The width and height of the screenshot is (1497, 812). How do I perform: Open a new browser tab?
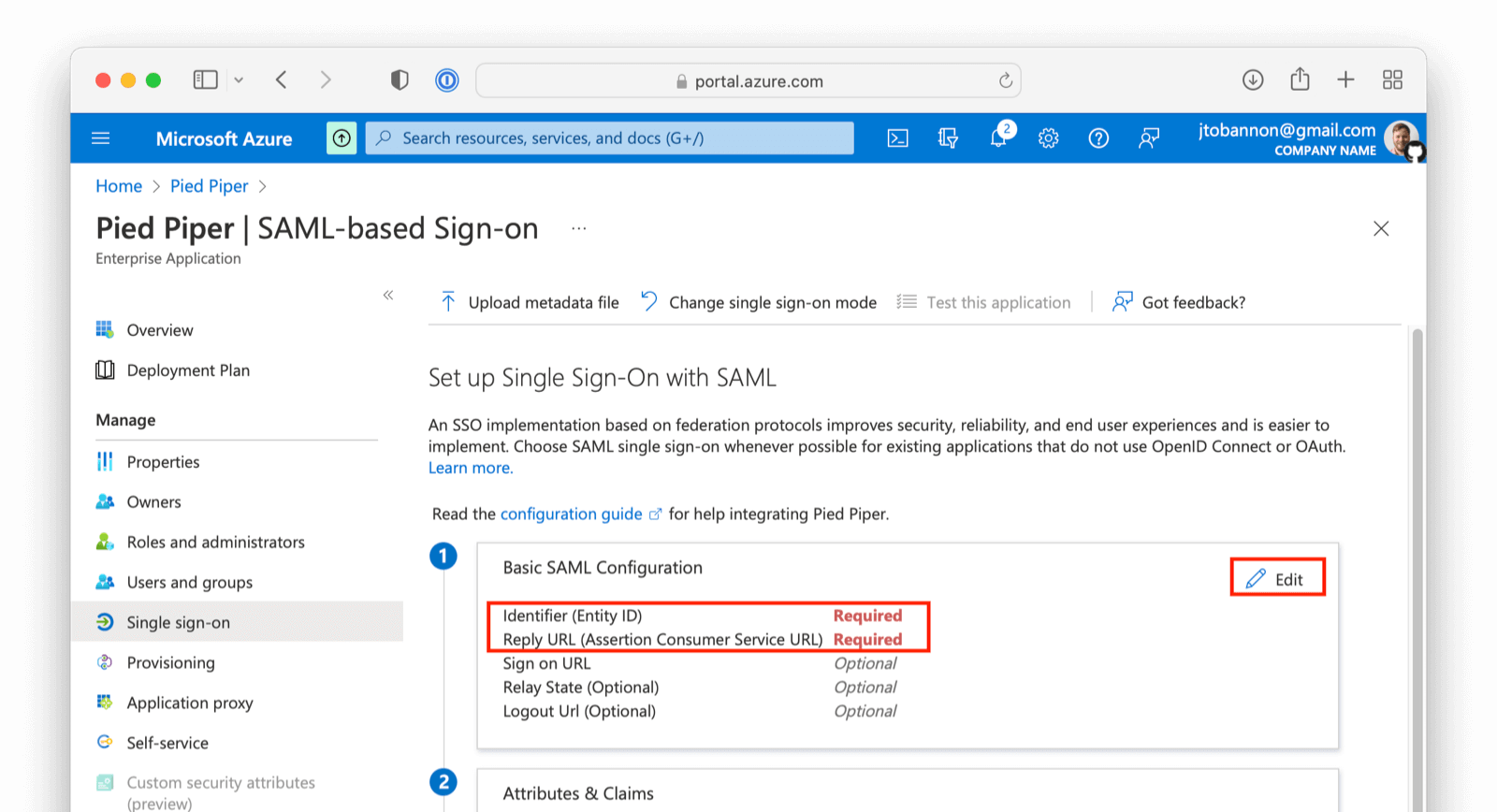(x=1345, y=80)
